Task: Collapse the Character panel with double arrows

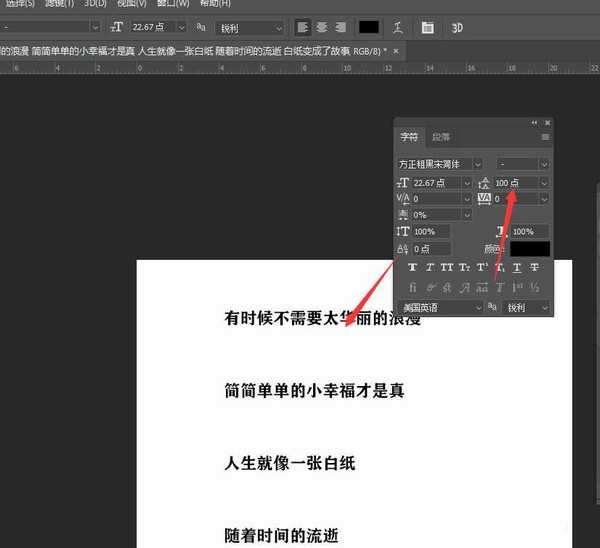Action: [533, 122]
